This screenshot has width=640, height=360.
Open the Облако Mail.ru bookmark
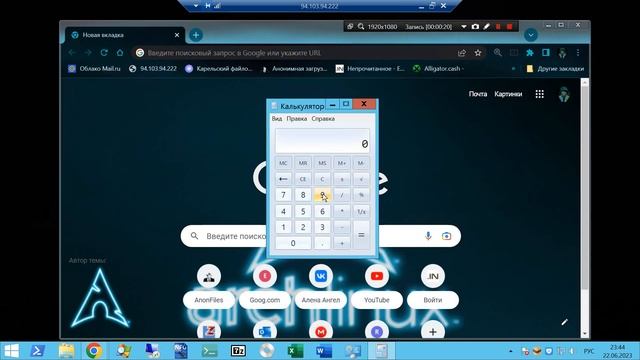coord(94,69)
